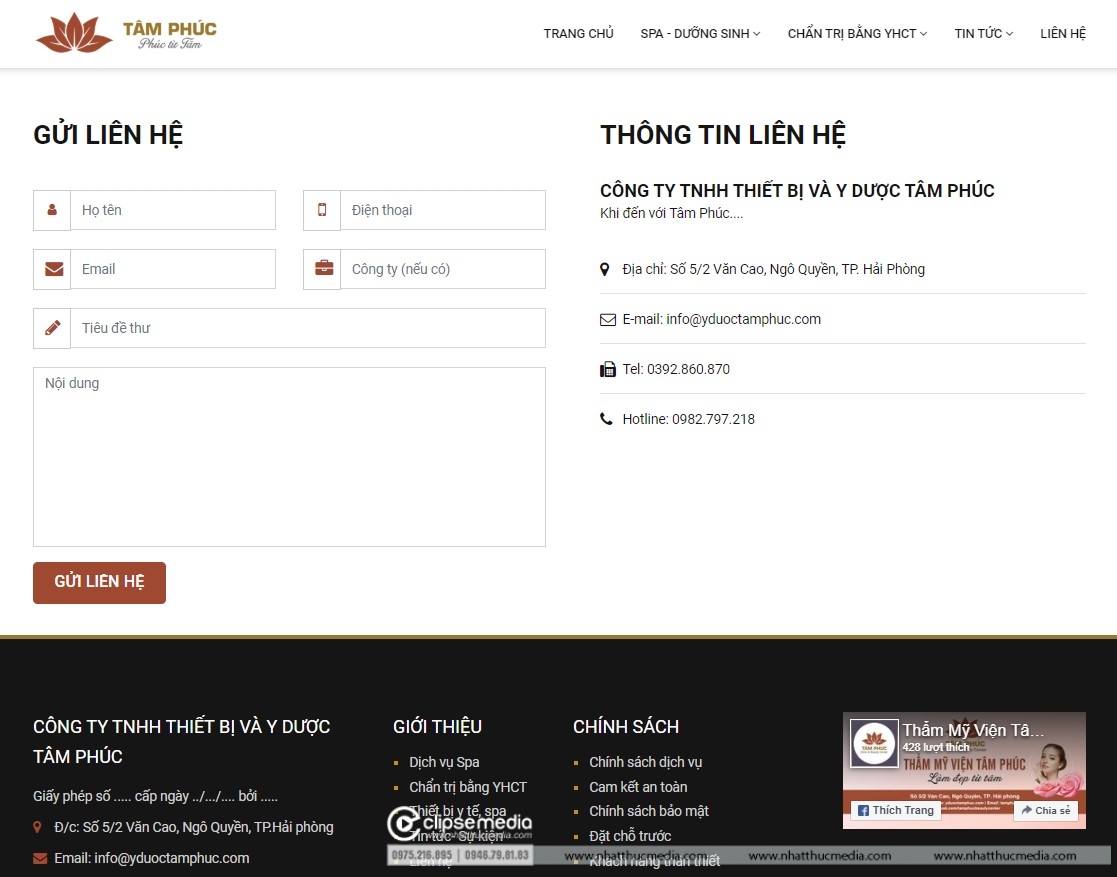Click the handset icon next to Hotline number
Image resolution: width=1117 pixels, height=877 pixels.
[x=607, y=419]
